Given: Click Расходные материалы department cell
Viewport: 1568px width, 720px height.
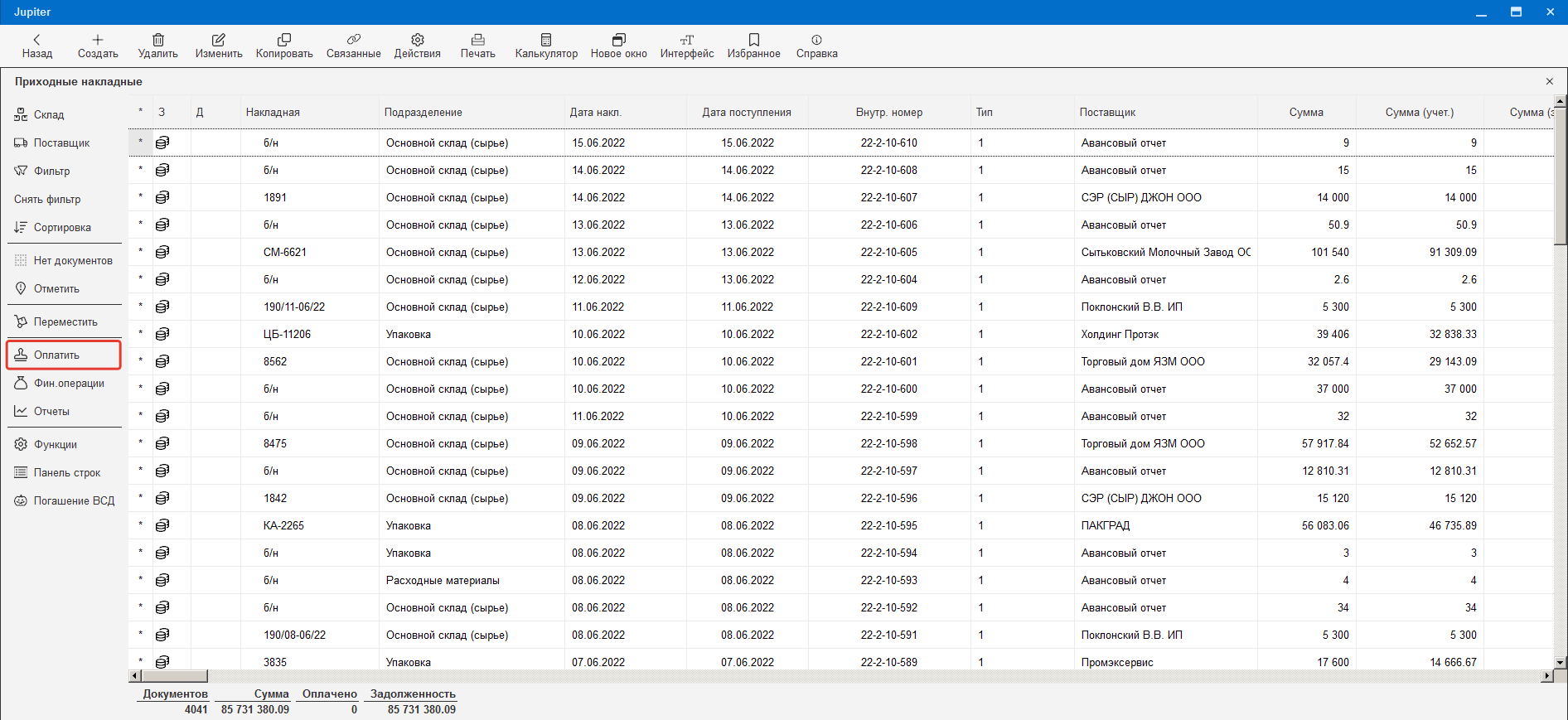Looking at the screenshot, I should 443,580.
